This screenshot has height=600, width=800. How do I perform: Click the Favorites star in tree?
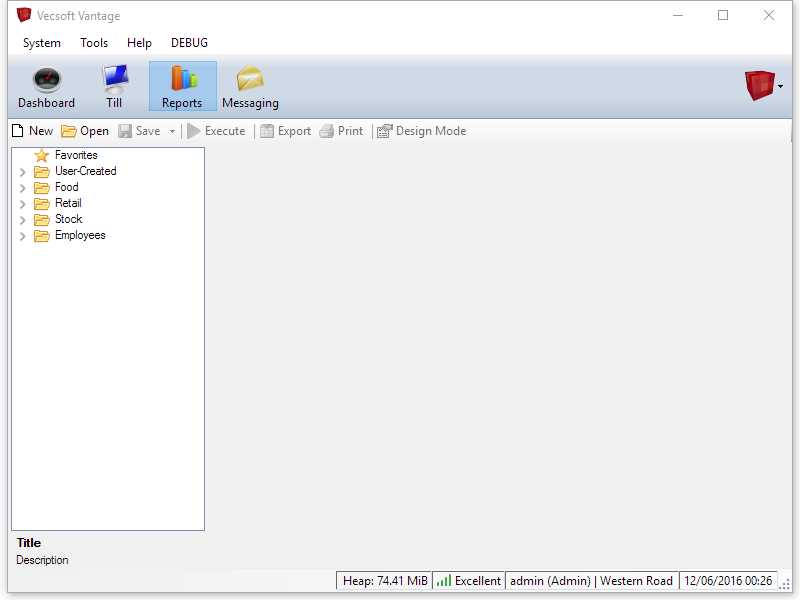coord(42,155)
